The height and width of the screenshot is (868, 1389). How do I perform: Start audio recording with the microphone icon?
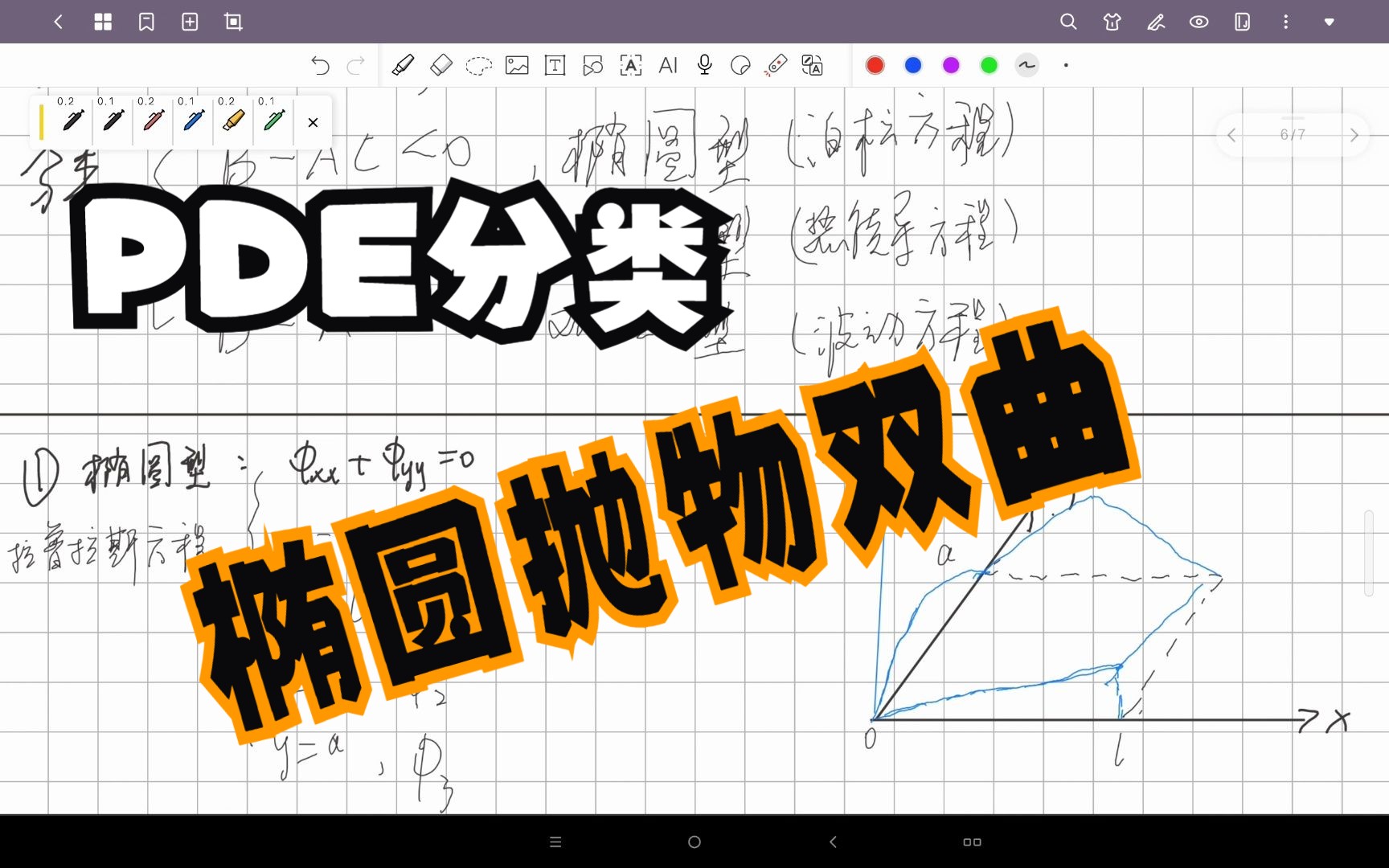pos(705,65)
